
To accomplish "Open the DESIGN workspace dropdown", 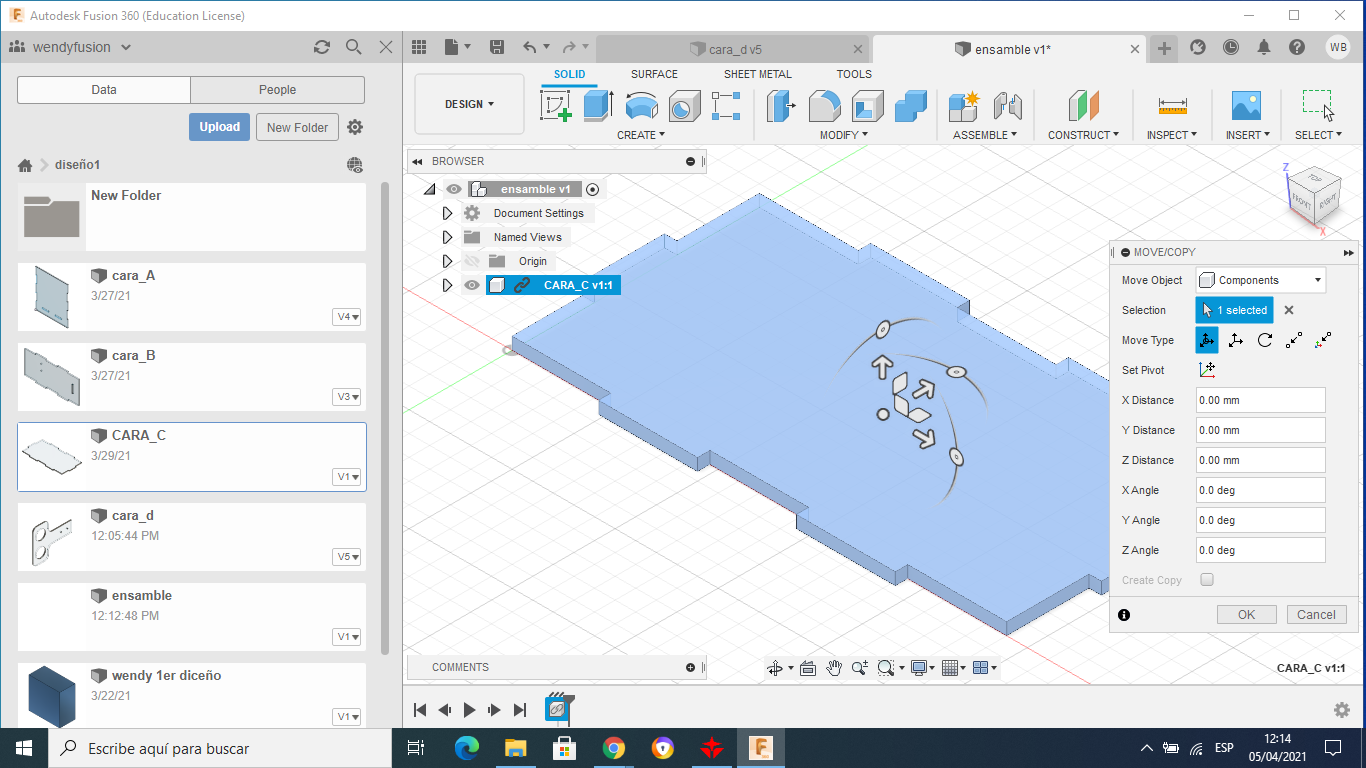I will (469, 104).
